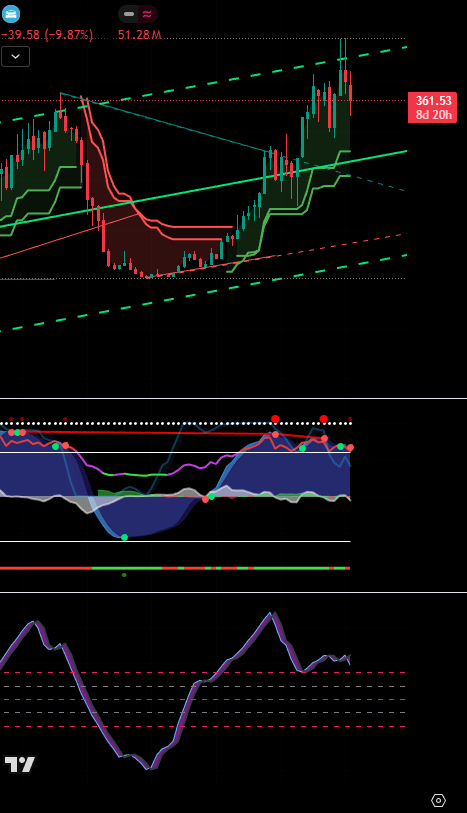Click the -39.58 (-9.87%) price change text
Image resolution: width=467 pixels, height=813 pixels.
point(47,35)
